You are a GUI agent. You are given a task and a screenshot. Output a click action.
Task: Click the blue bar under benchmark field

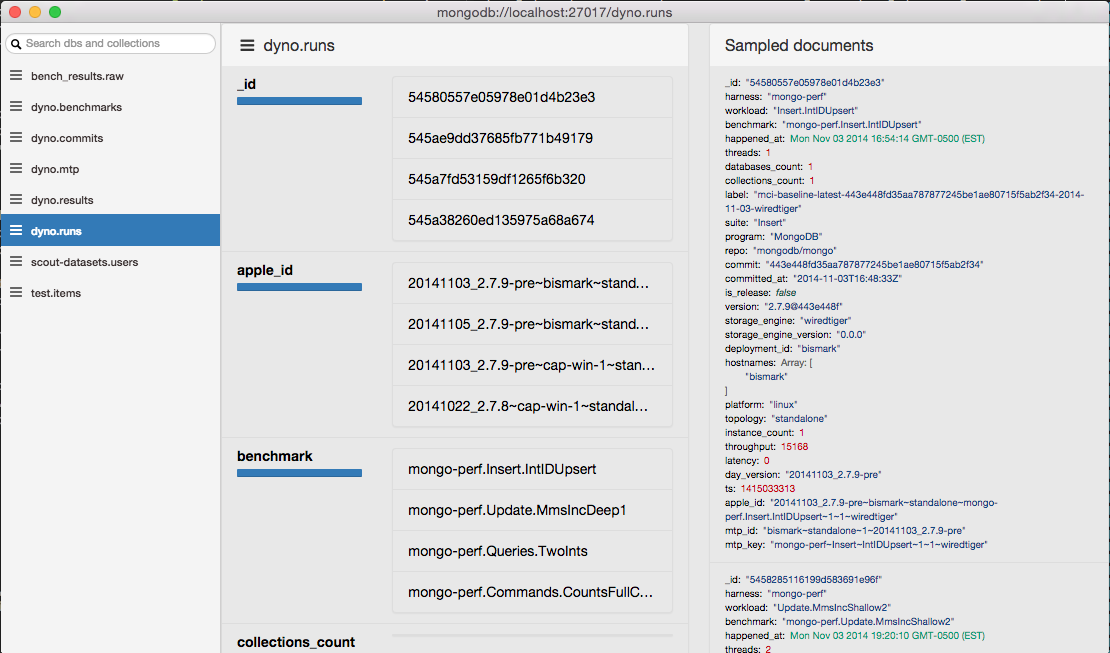[x=299, y=473]
